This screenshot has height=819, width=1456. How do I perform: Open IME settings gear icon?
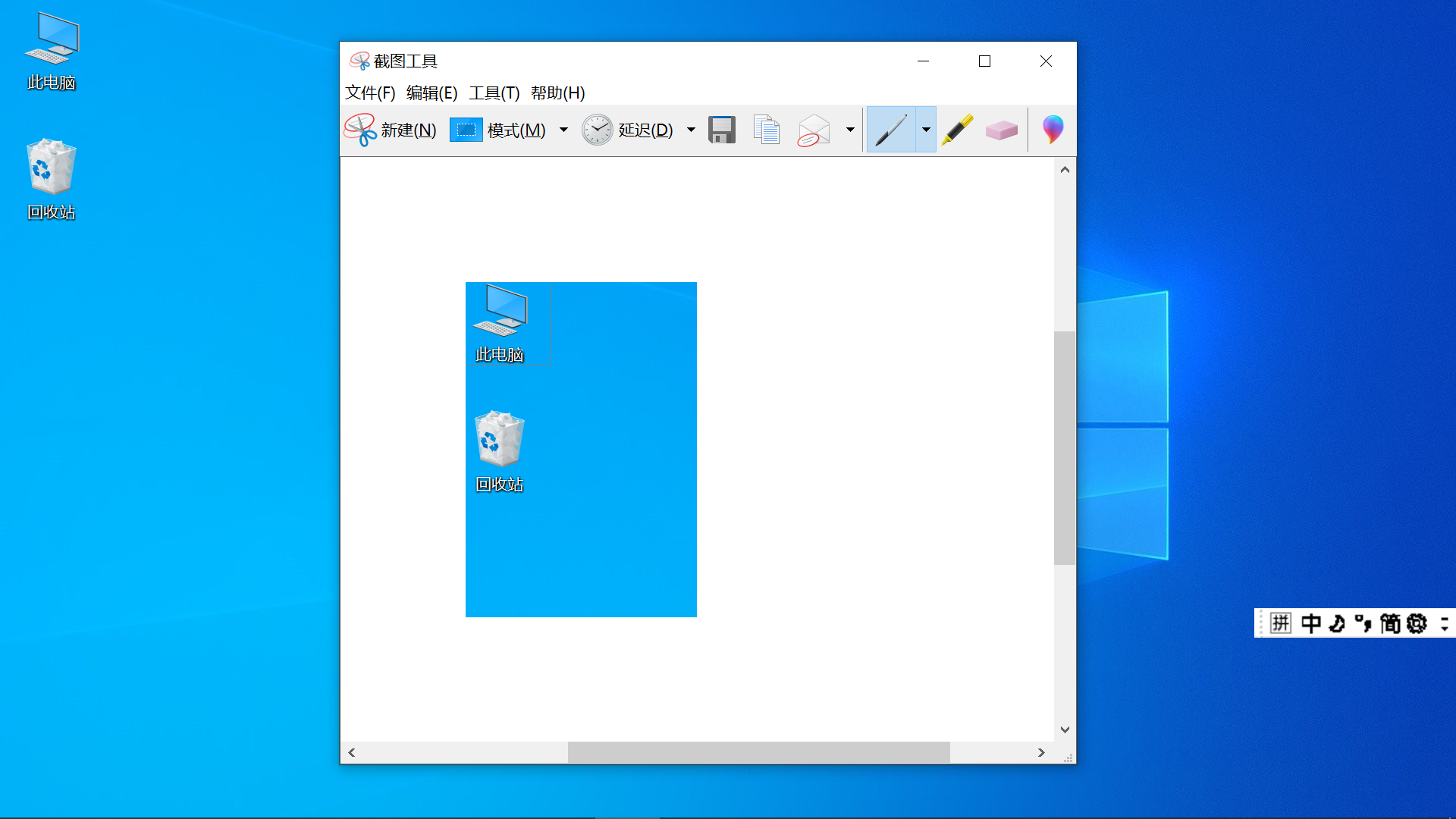1417,623
